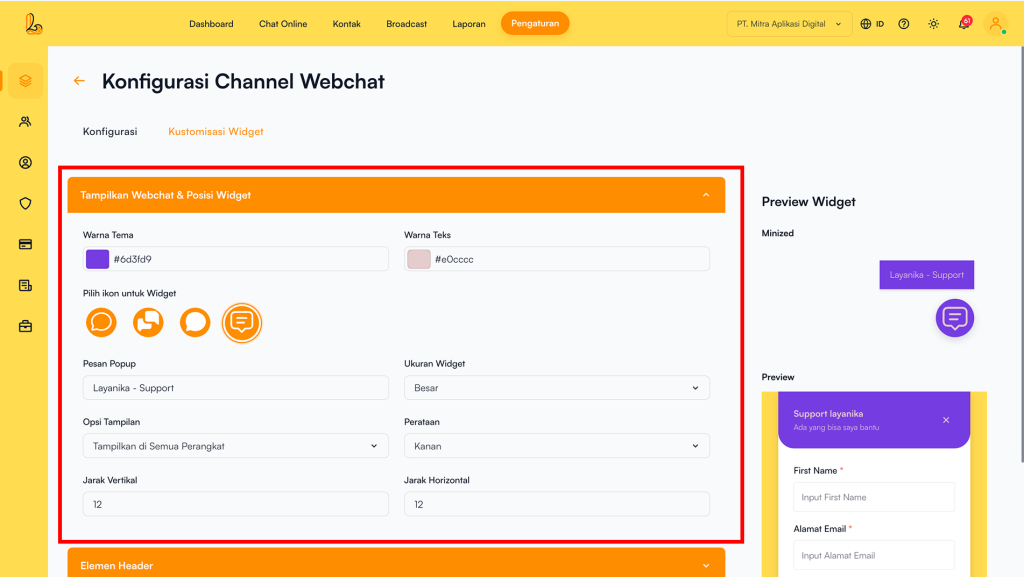Toggle the light/dark theme sun icon
1024x577 pixels.
(x=933, y=24)
